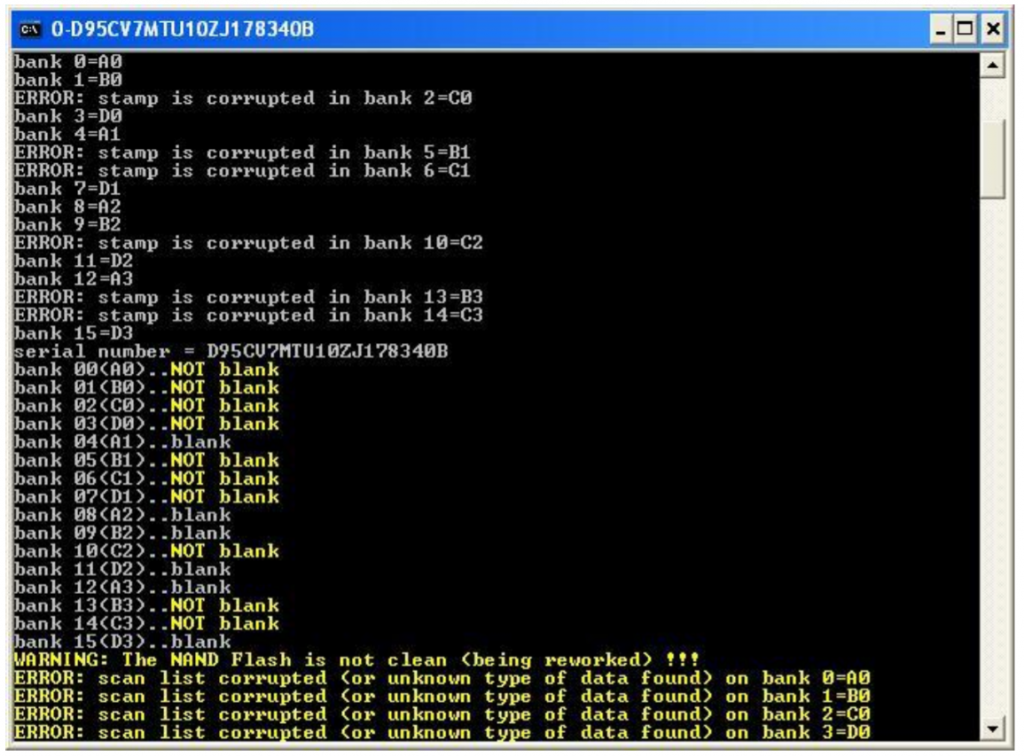Click the line 'bank 4=A1'
Screen dimensions: 1024x756
coord(68,134)
